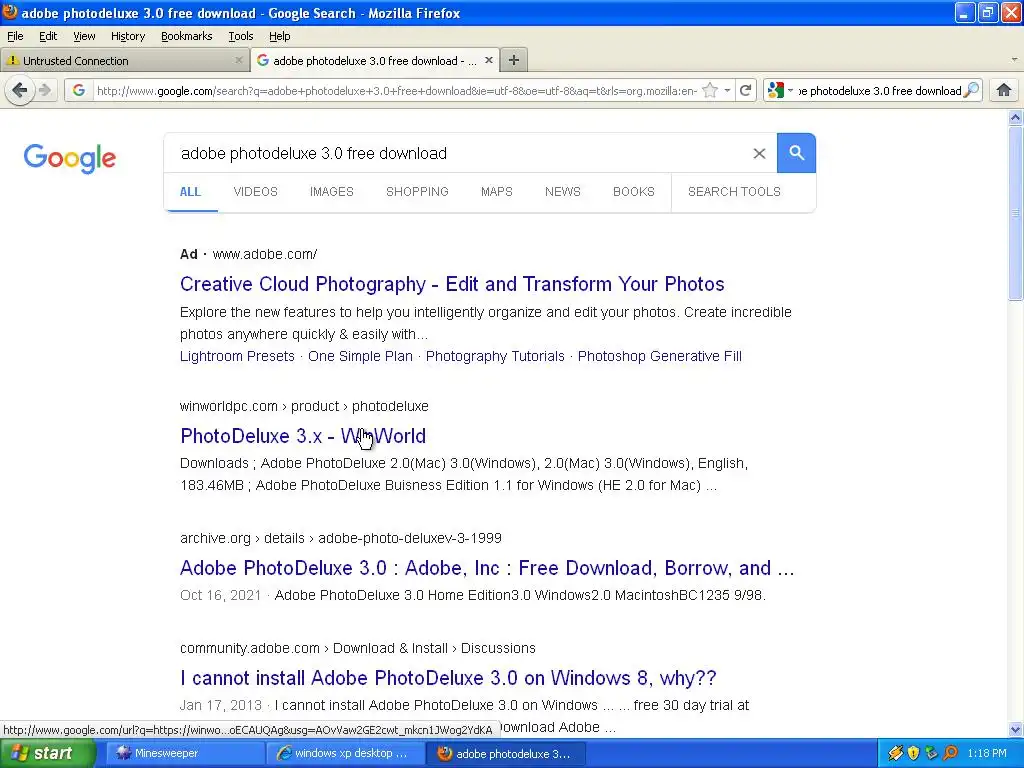Switch to windows xp desktop taskbar item
Viewport: 1024px width, 768px height.
344,753
